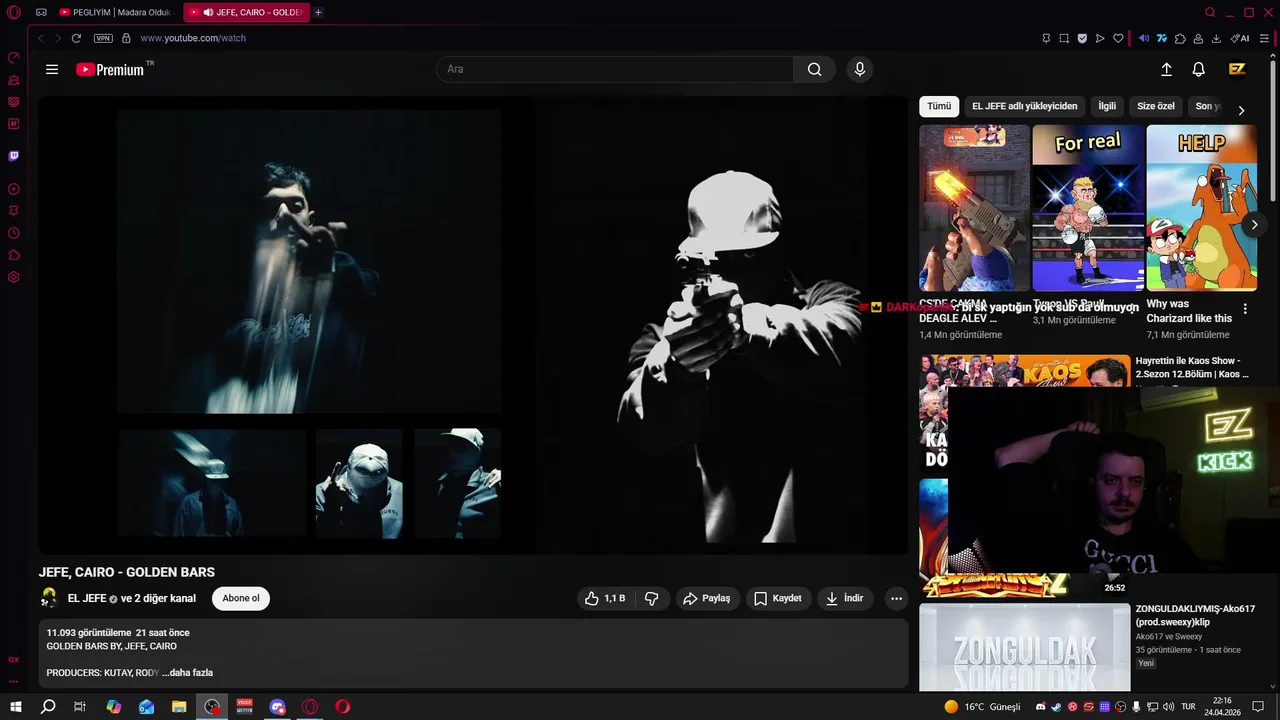Open YouTube notifications bell
Image resolution: width=1280 pixels, height=720 pixels.
(x=1198, y=69)
